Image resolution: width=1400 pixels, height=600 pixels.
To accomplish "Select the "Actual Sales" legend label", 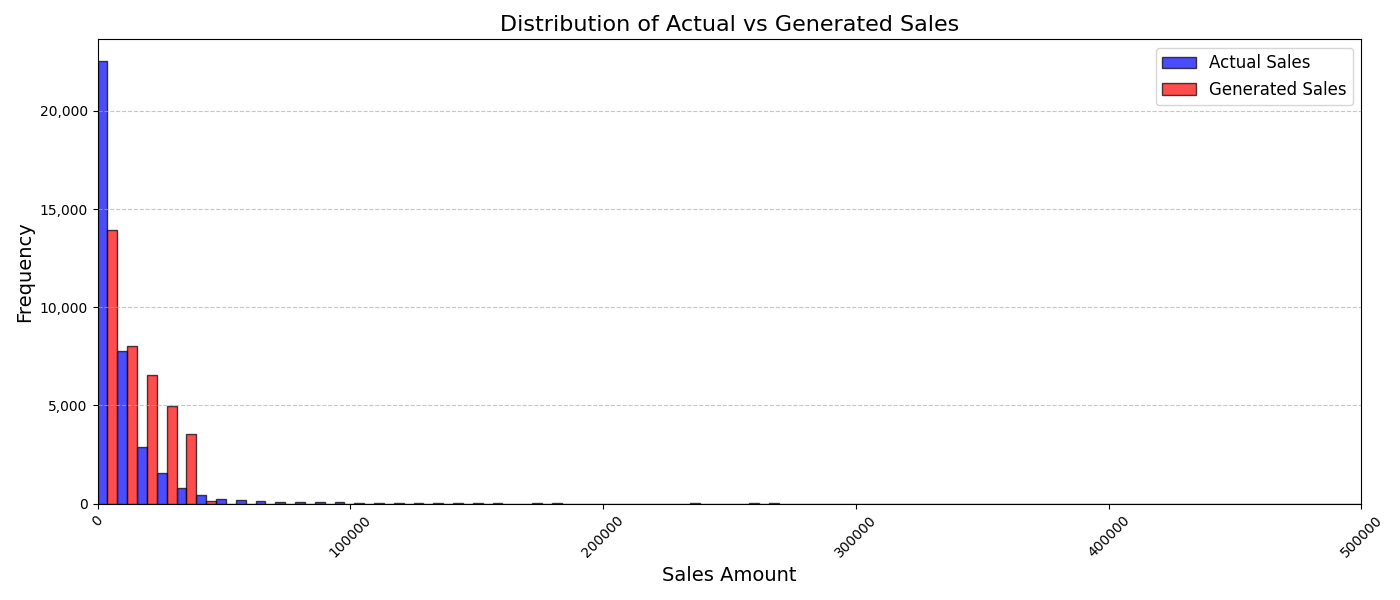I will pyautogui.click(x=1259, y=63).
